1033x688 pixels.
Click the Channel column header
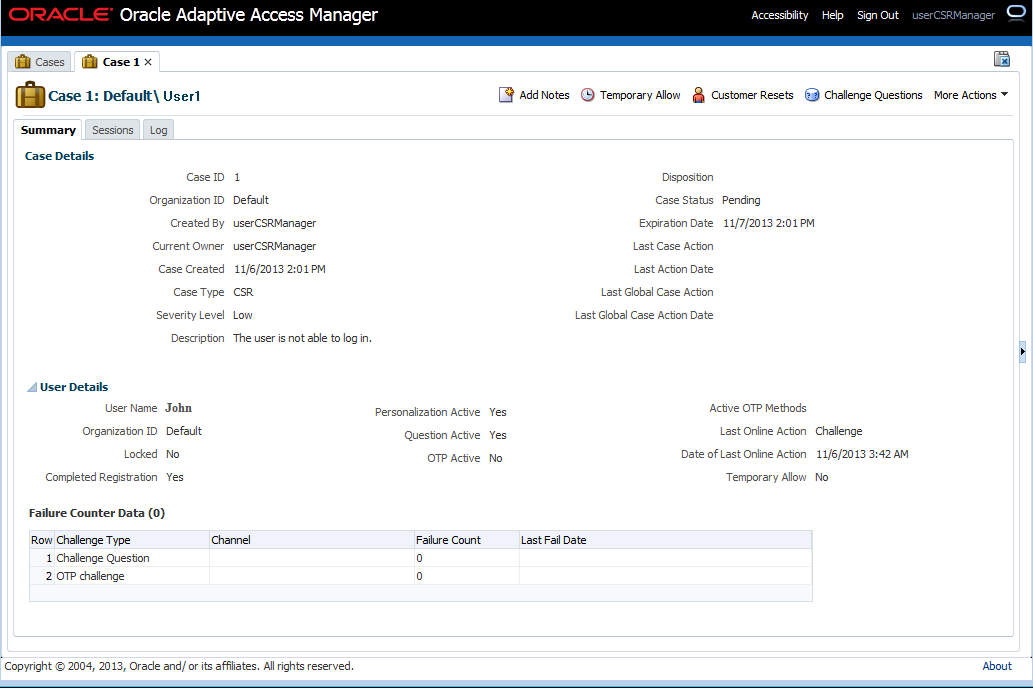click(x=312, y=540)
